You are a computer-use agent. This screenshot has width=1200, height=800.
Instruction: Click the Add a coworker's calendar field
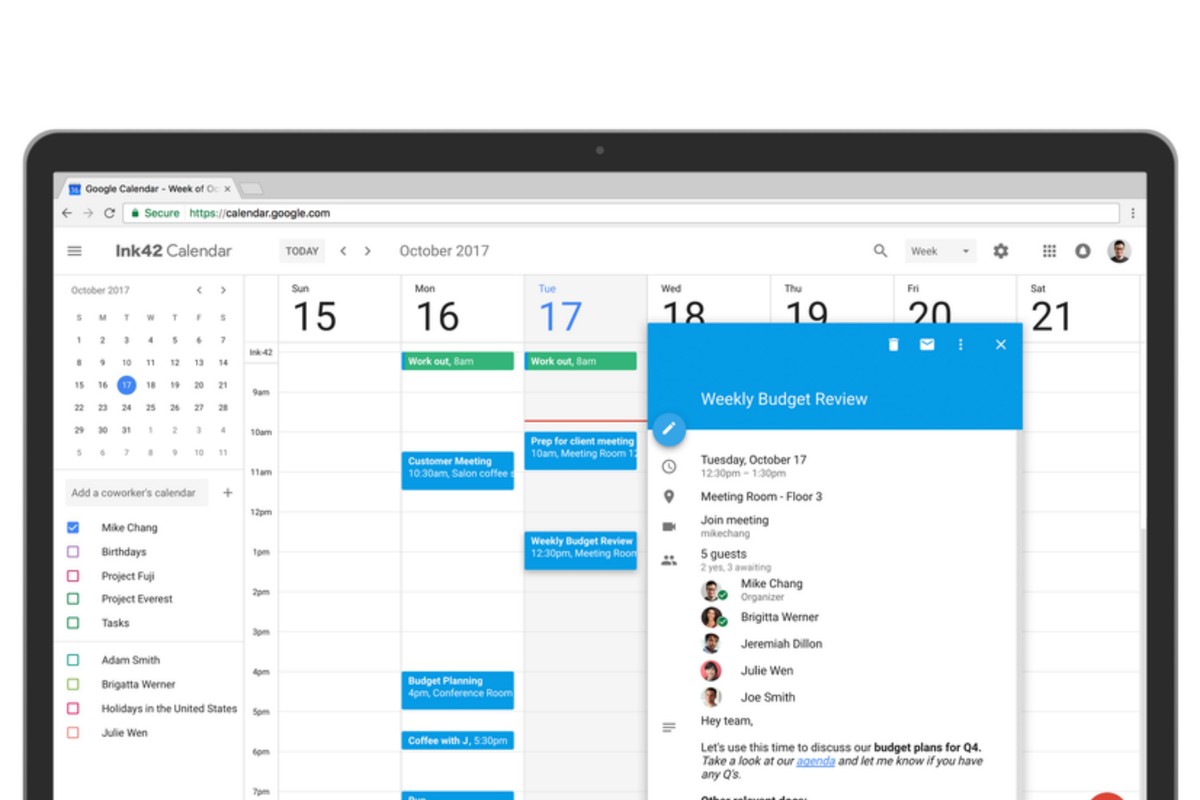pos(137,492)
